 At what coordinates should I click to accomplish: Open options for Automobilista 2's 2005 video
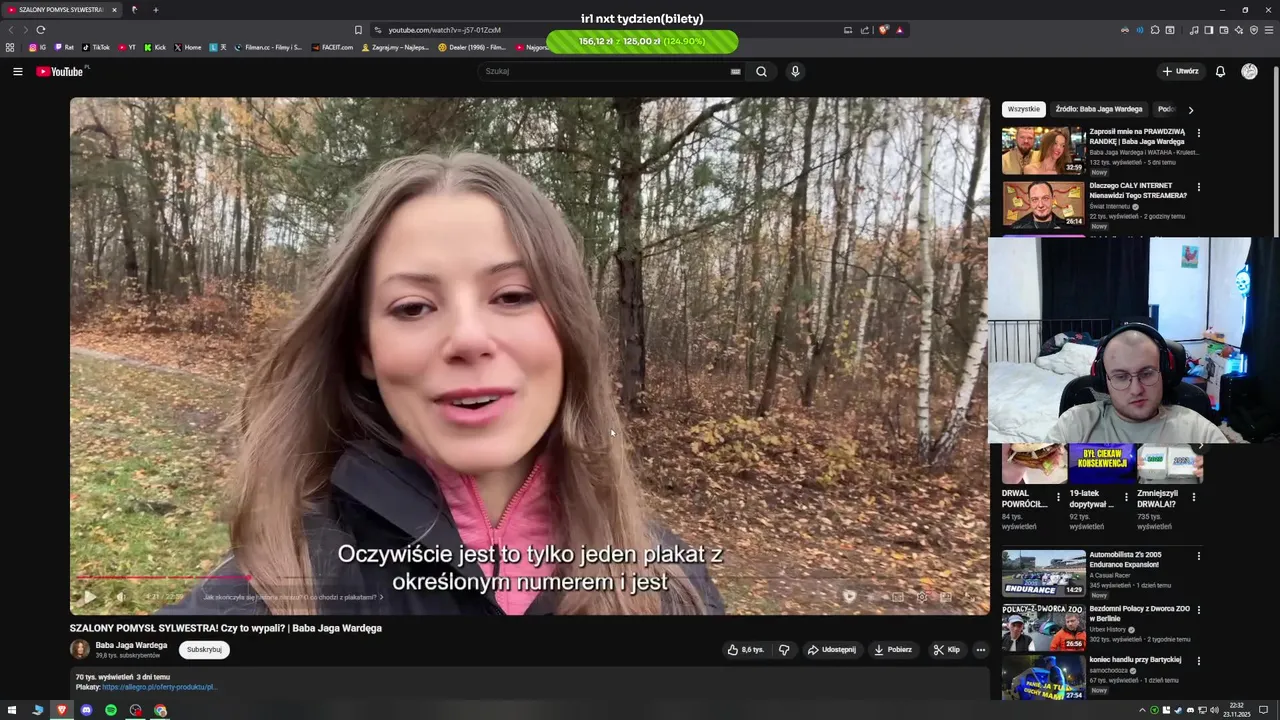1199,556
